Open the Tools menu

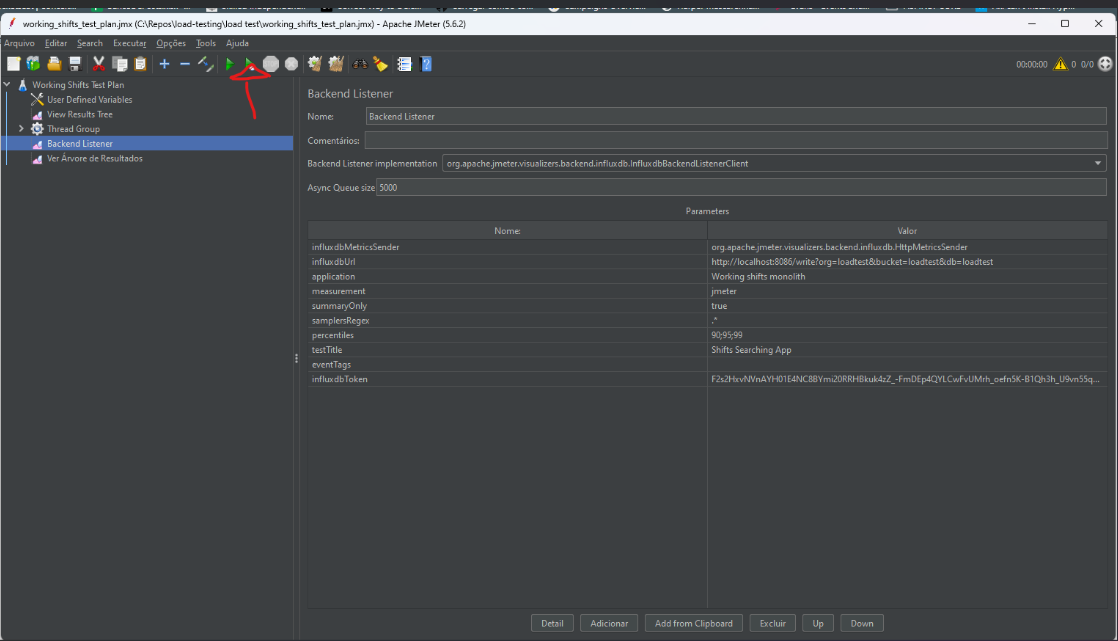click(206, 43)
